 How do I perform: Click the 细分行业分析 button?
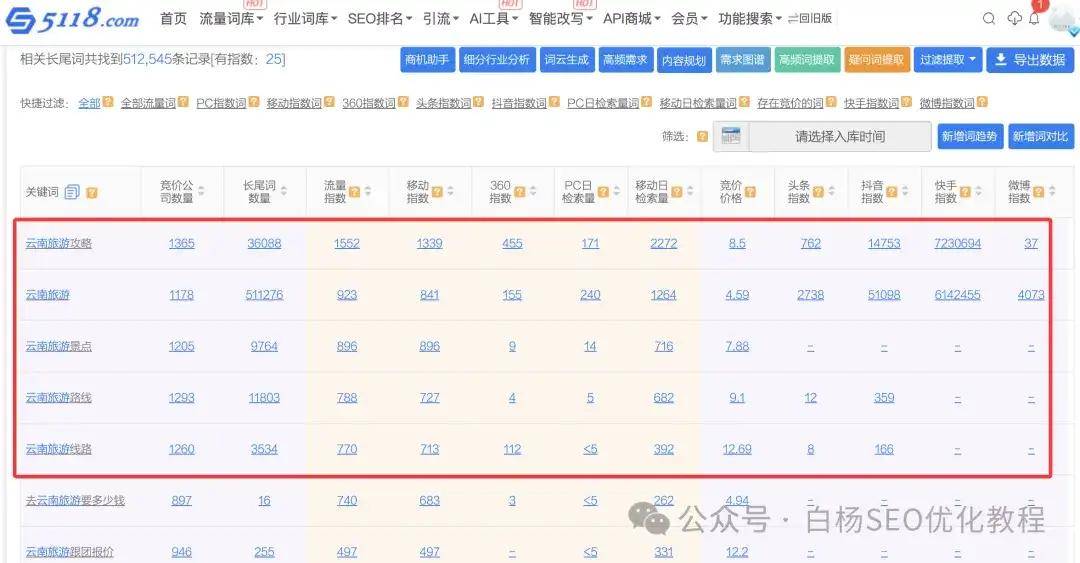496,60
